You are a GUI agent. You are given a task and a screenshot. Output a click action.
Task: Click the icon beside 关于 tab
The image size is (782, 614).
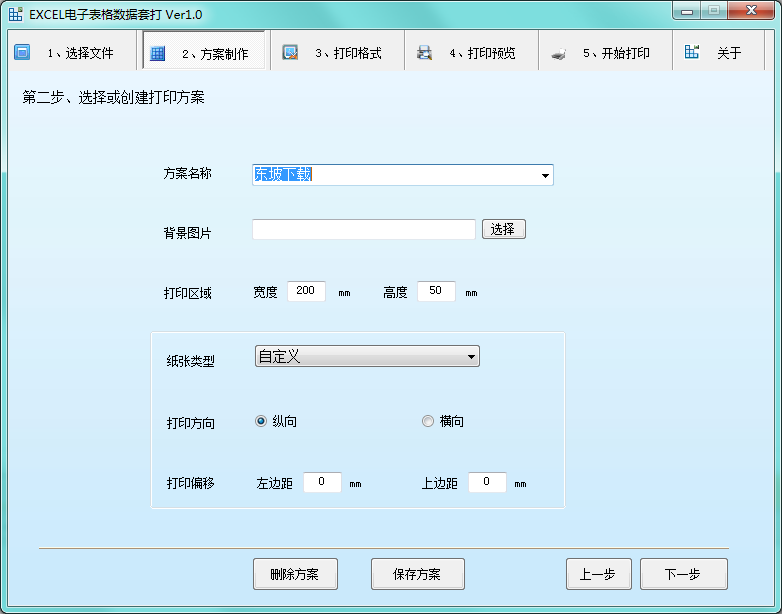[x=692, y=53]
